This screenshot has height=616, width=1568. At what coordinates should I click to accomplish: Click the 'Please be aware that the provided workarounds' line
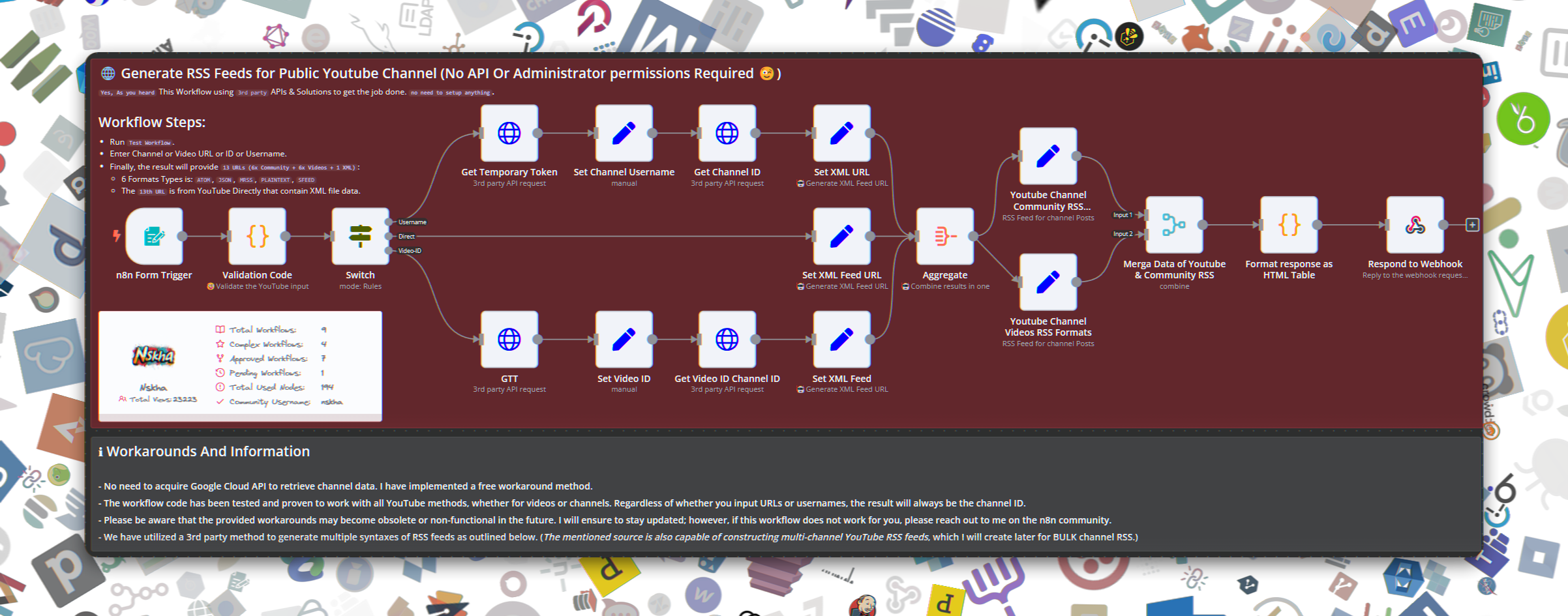(605, 520)
